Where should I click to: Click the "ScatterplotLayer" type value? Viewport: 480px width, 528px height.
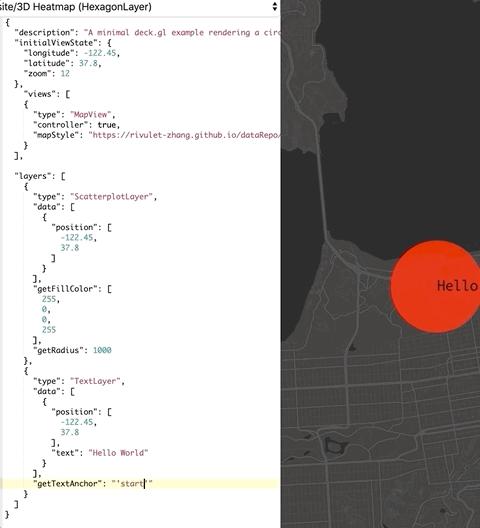[111, 197]
